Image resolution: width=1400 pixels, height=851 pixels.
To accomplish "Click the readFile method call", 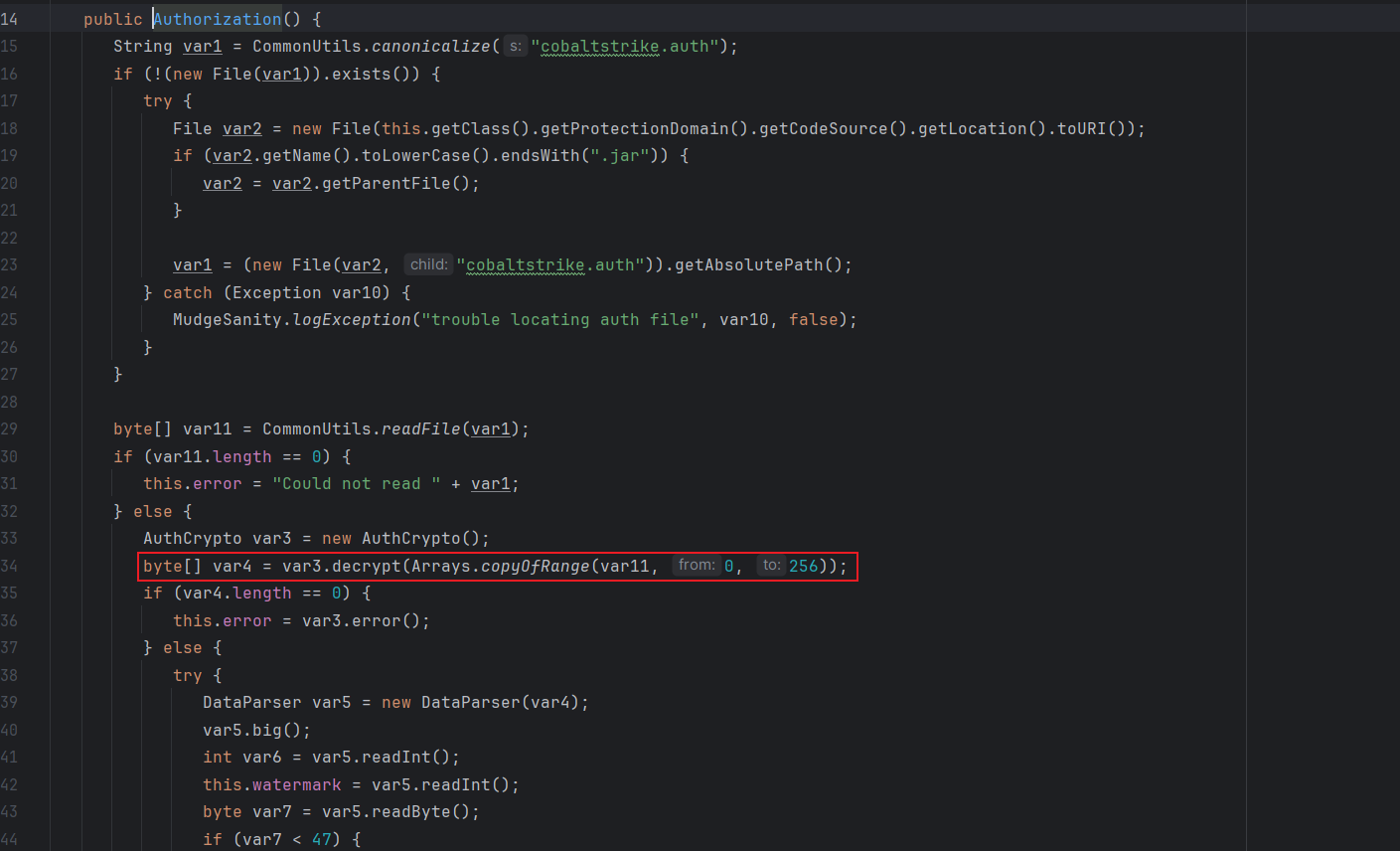I will point(421,429).
